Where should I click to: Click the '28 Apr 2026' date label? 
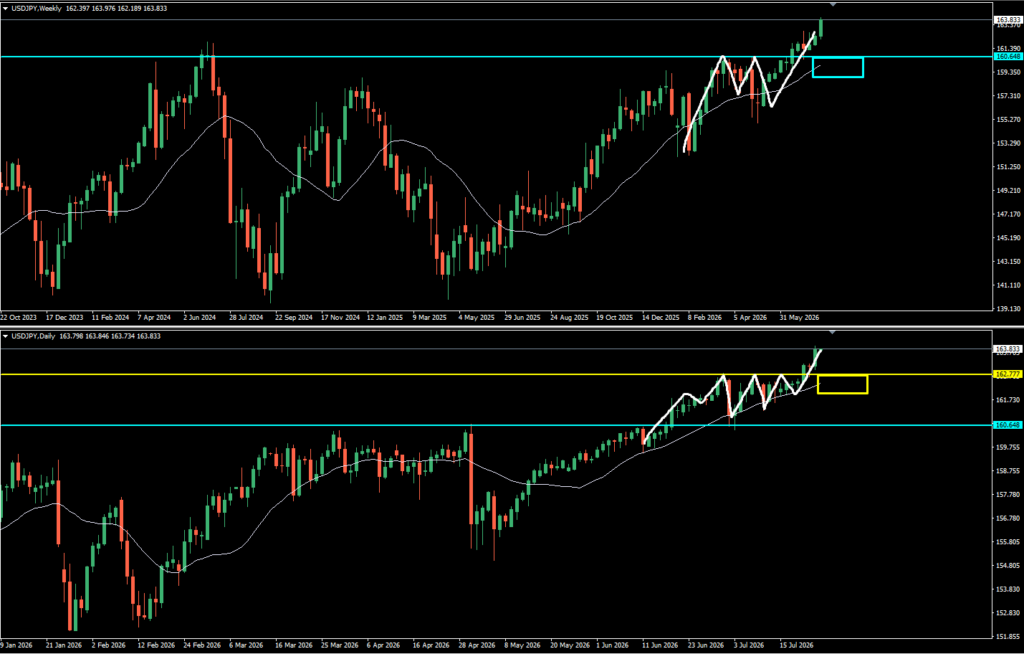[477, 646]
